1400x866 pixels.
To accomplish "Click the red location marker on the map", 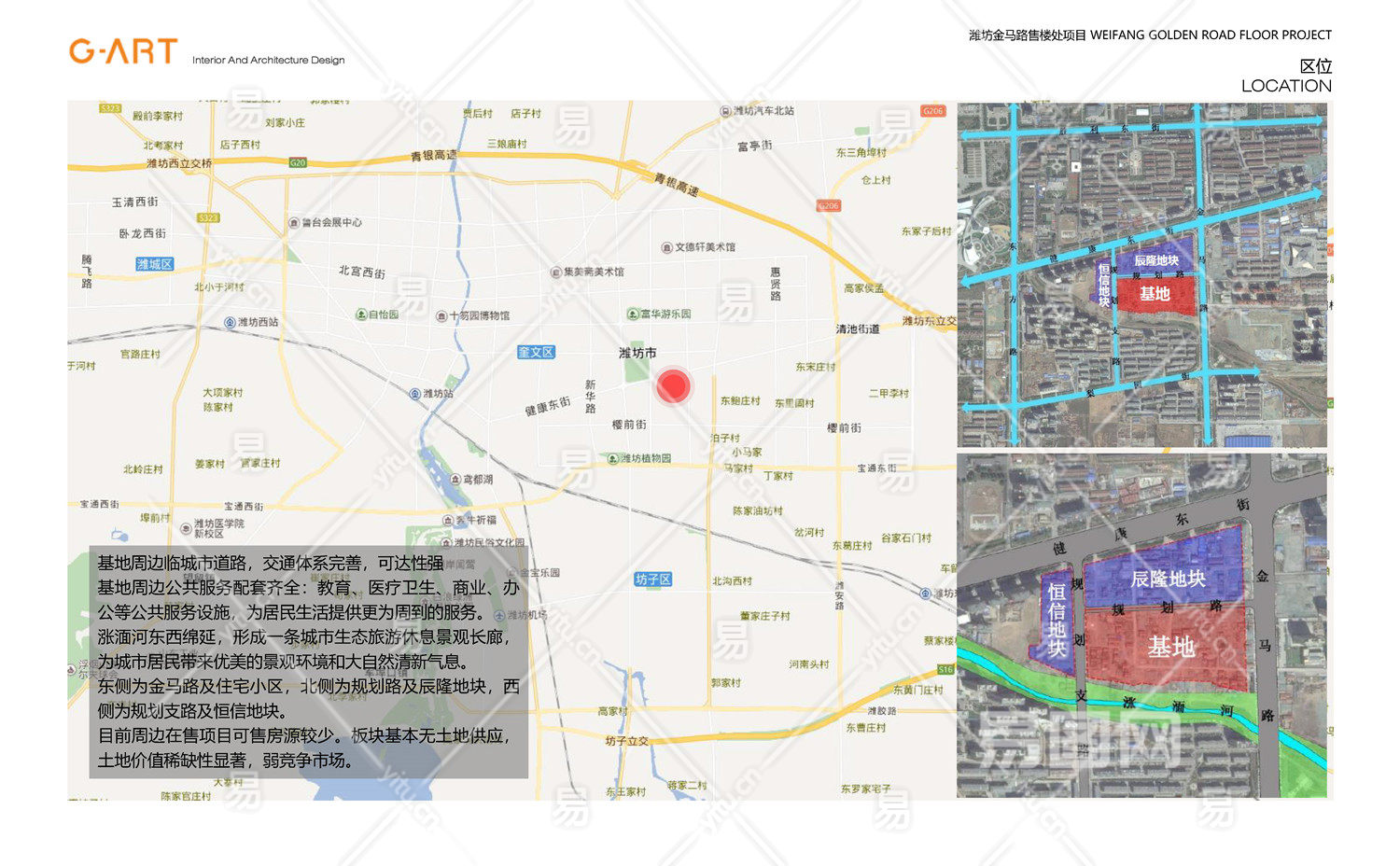I will click(672, 385).
